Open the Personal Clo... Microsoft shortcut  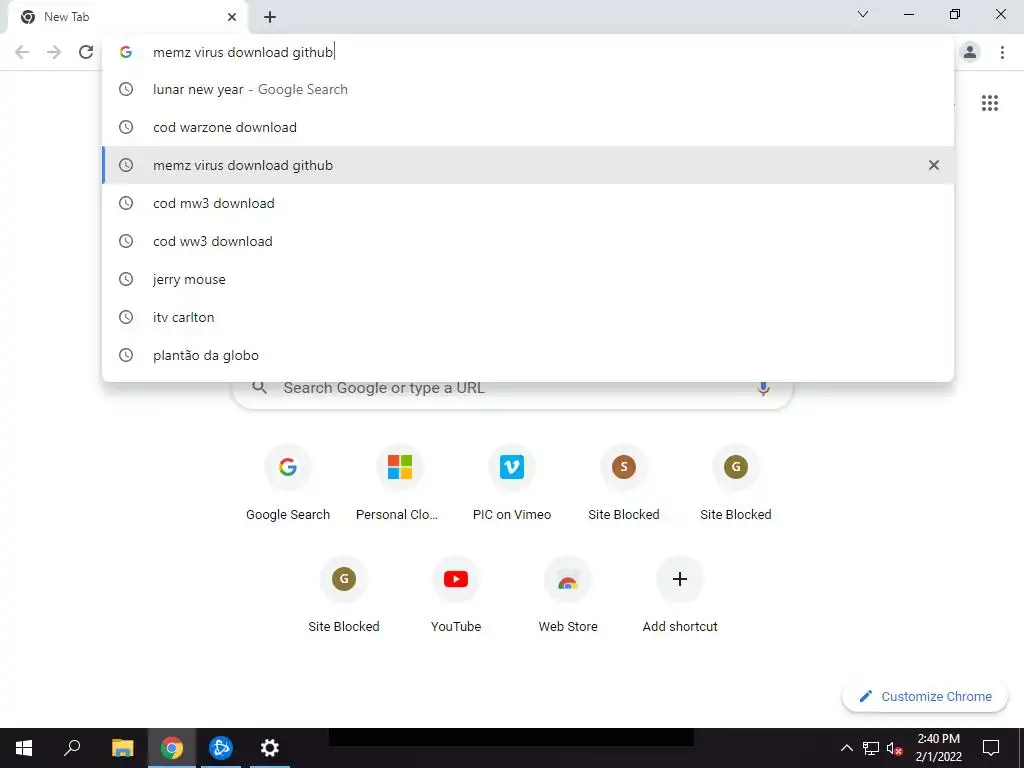pos(400,483)
